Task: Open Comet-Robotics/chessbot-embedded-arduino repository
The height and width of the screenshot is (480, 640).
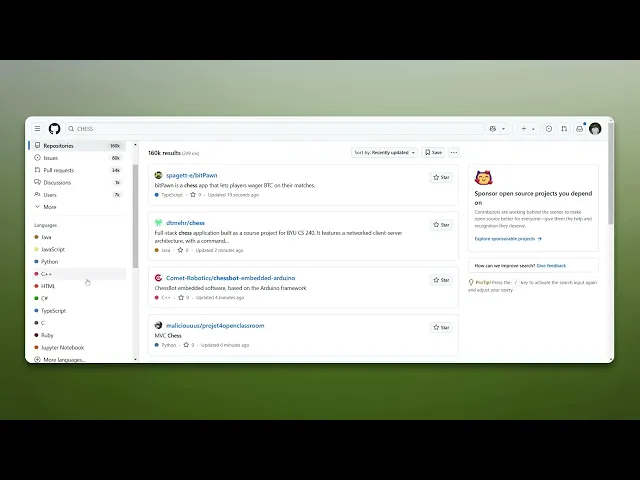Action: [230, 278]
